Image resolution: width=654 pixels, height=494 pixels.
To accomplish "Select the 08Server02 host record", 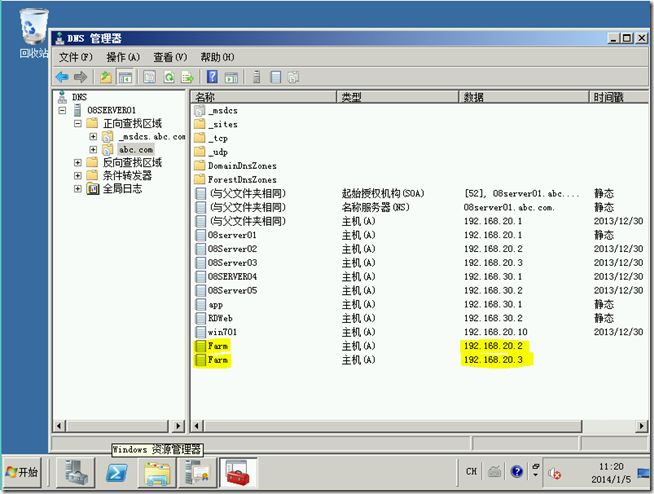I will (x=419, y=249).
